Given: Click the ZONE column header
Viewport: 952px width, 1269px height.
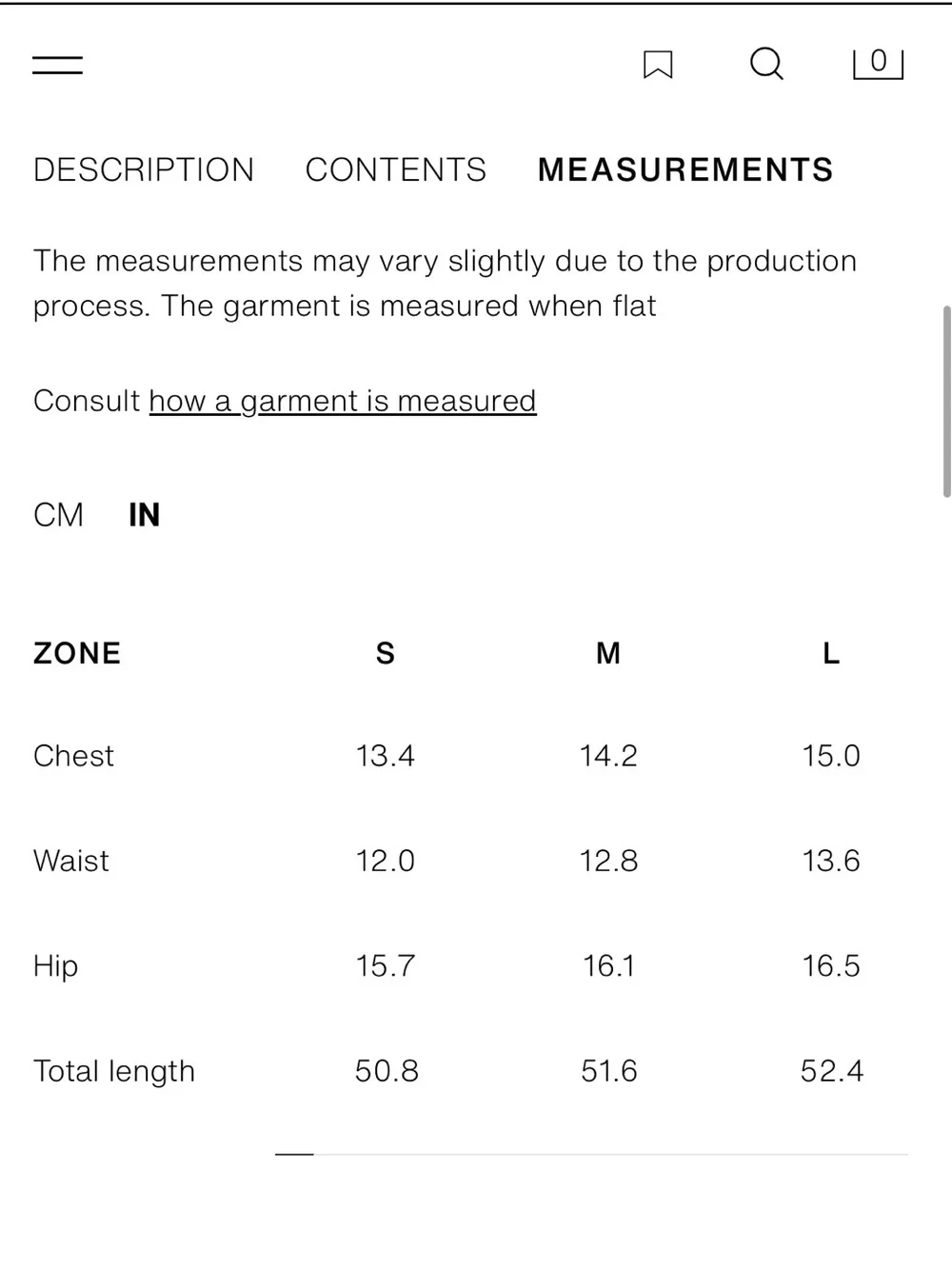Looking at the screenshot, I should coord(77,653).
